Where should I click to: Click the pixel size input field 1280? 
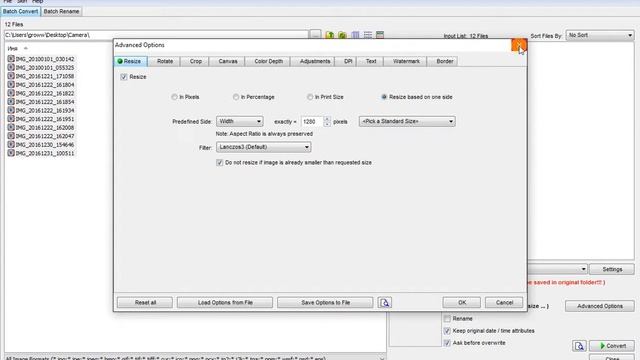(x=312, y=122)
